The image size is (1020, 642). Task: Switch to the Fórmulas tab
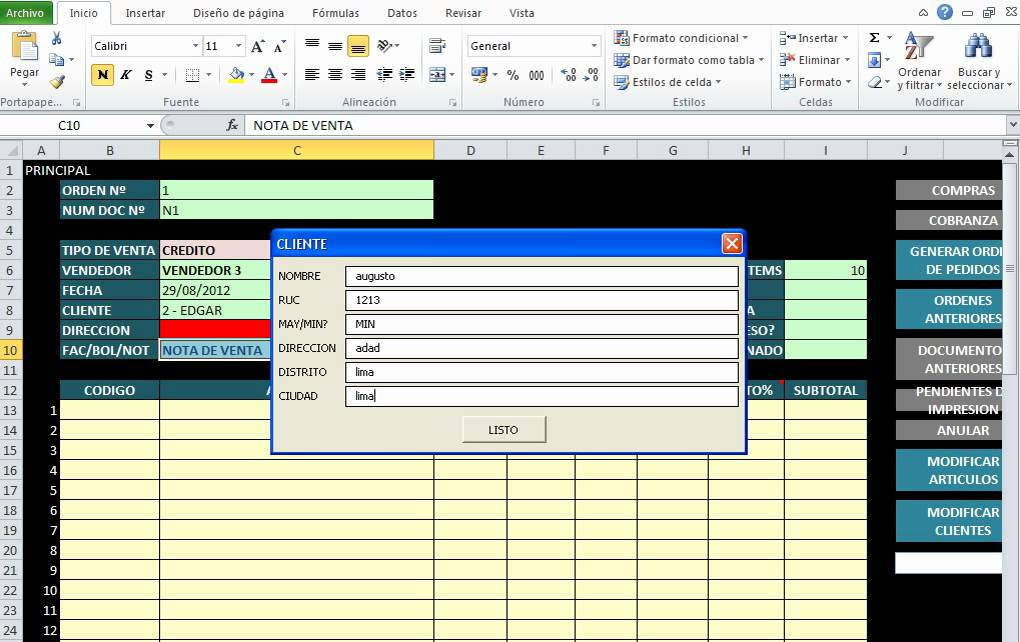click(336, 13)
